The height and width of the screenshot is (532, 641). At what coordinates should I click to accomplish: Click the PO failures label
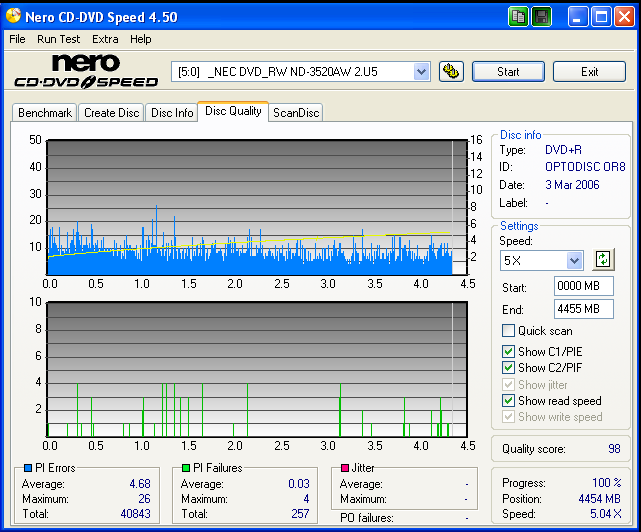point(367,518)
